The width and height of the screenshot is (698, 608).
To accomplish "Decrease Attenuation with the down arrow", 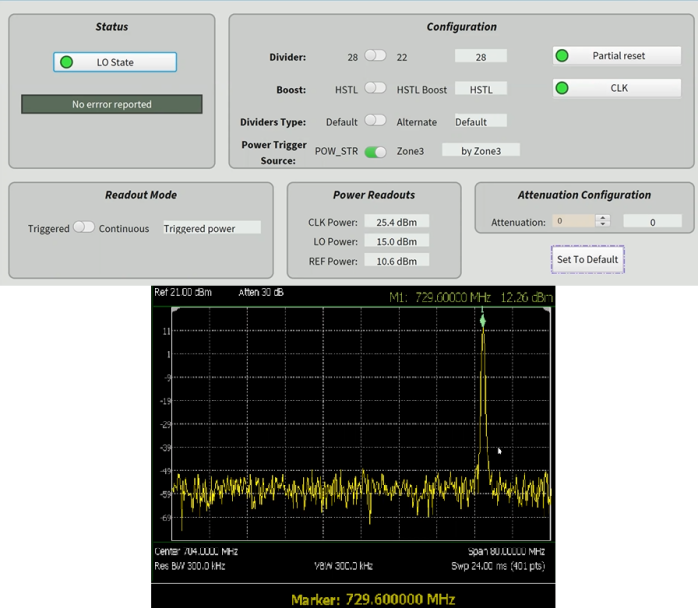I will pos(602,225).
